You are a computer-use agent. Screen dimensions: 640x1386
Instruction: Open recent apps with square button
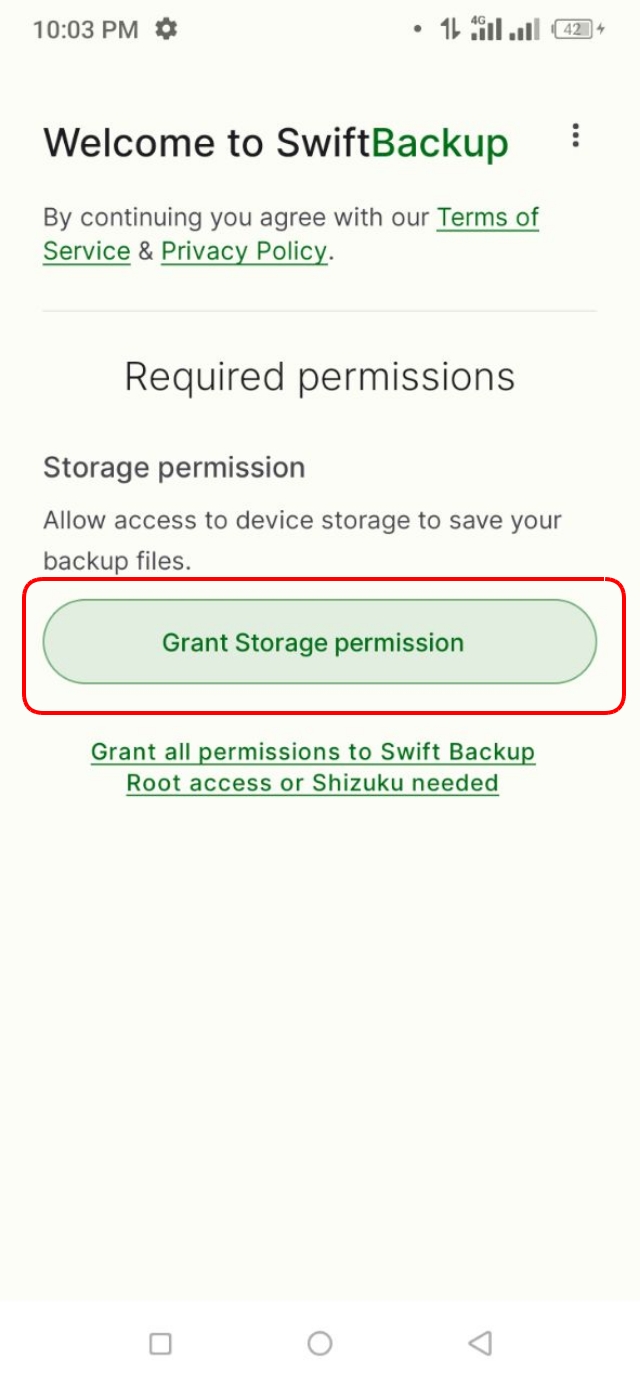(x=160, y=1343)
